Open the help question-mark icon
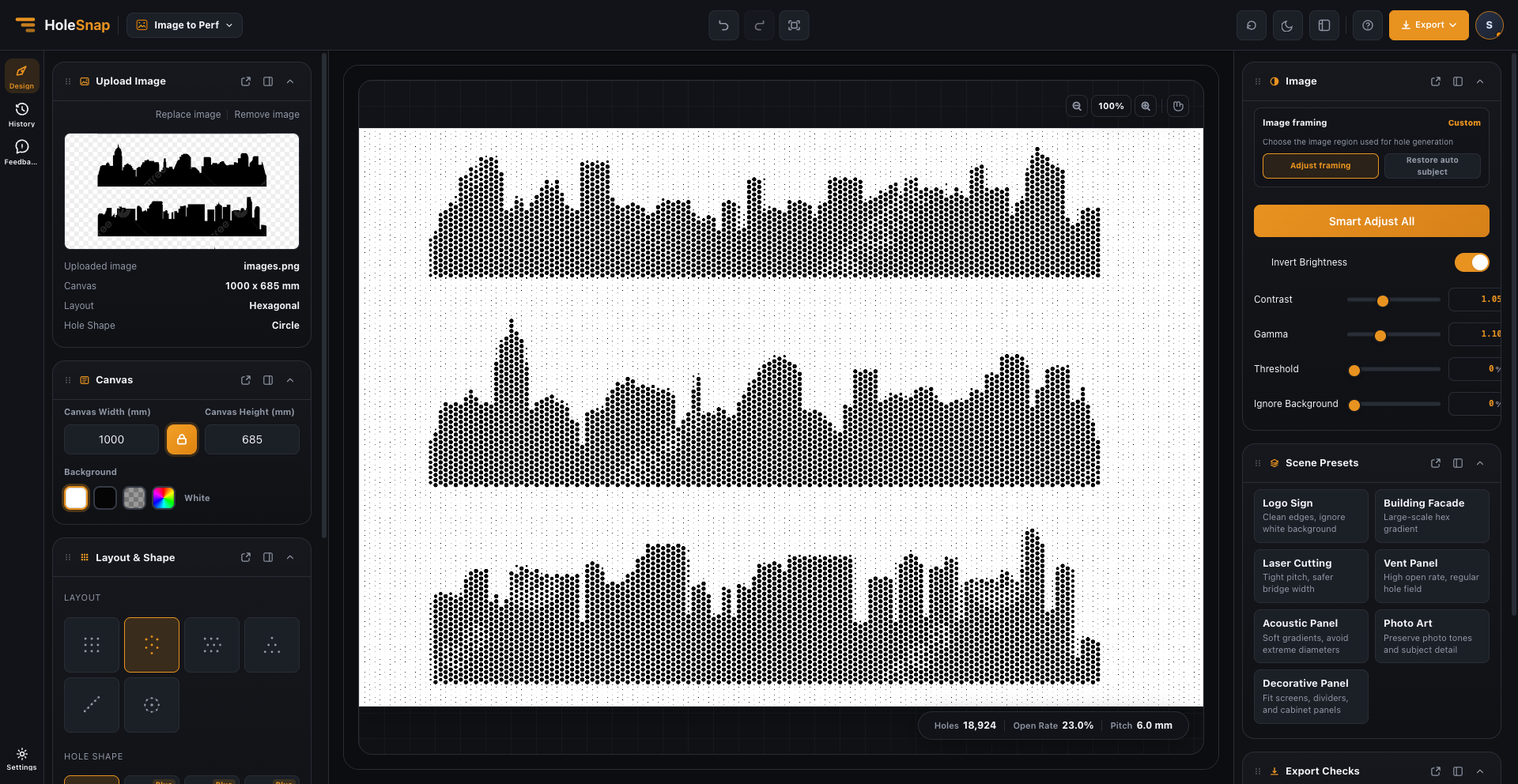Image resolution: width=1518 pixels, height=784 pixels. [x=1368, y=25]
